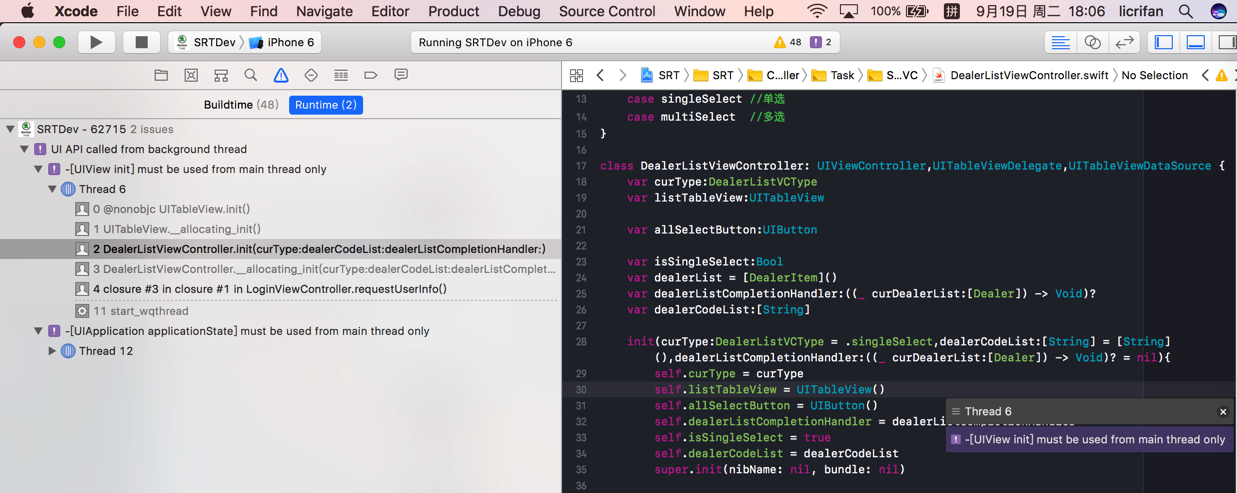Open the Project navigator folder icon
Viewport: 1237px width, 493px height.
tap(161, 75)
